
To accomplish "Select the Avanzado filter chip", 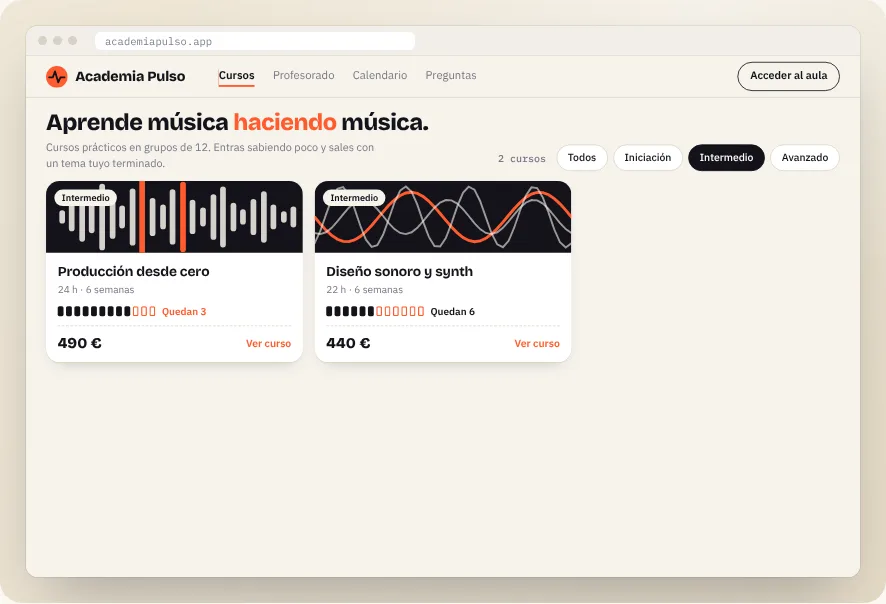I will tap(805, 158).
